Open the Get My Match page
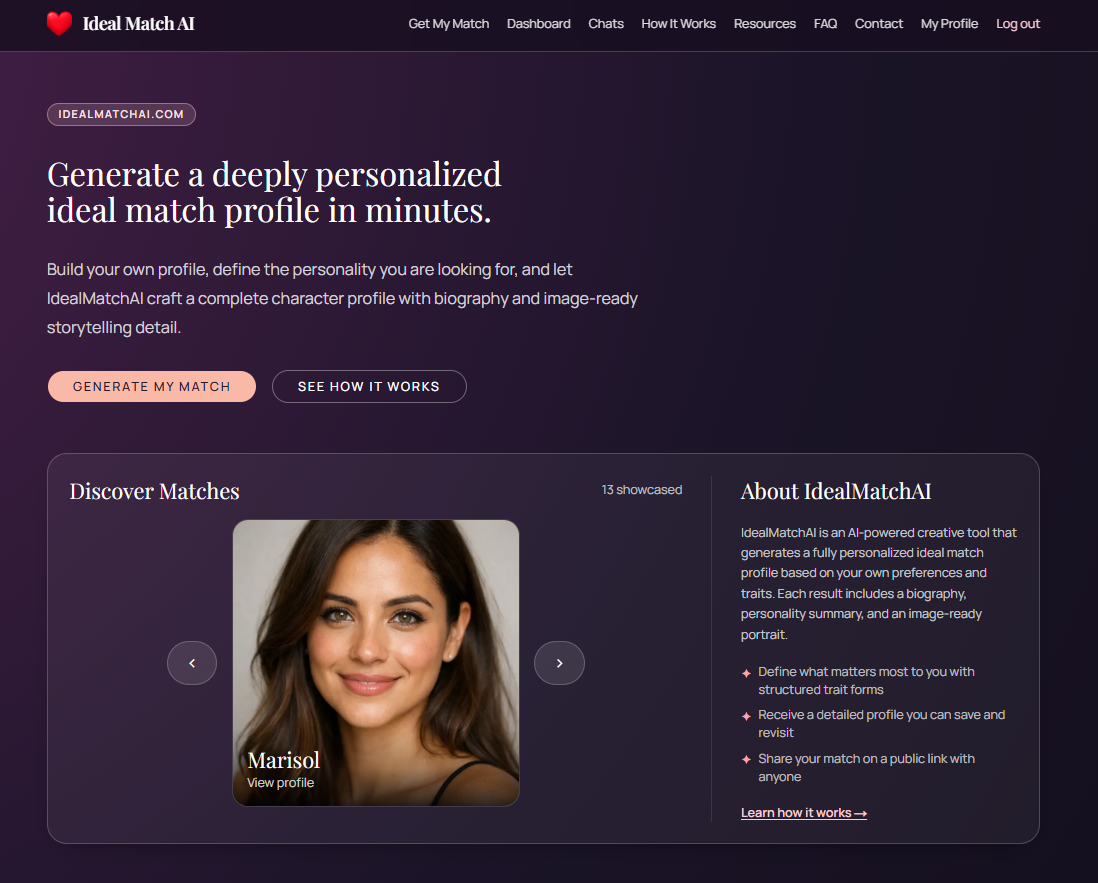 [449, 24]
